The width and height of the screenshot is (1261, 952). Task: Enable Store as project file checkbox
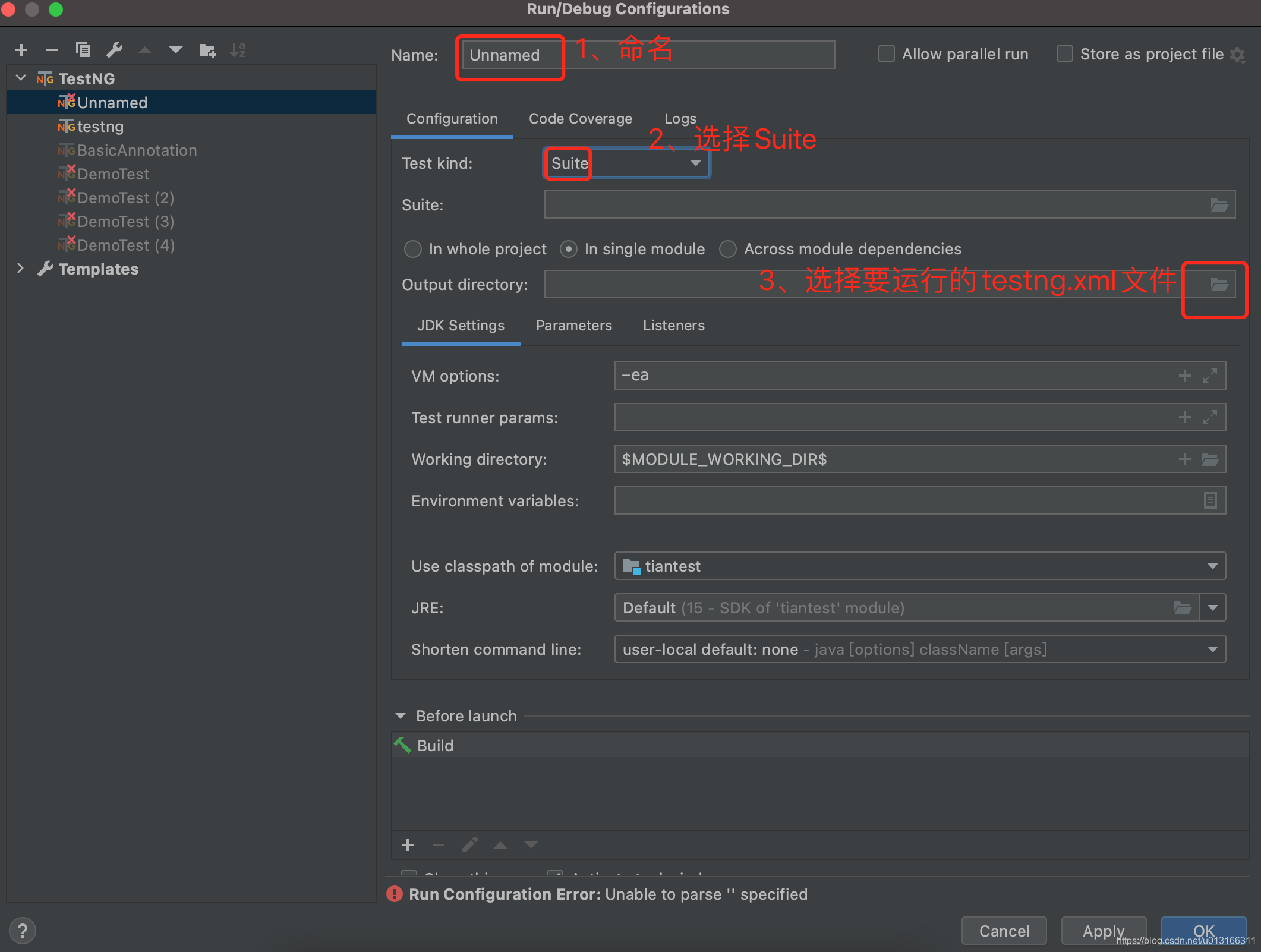(1064, 54)
